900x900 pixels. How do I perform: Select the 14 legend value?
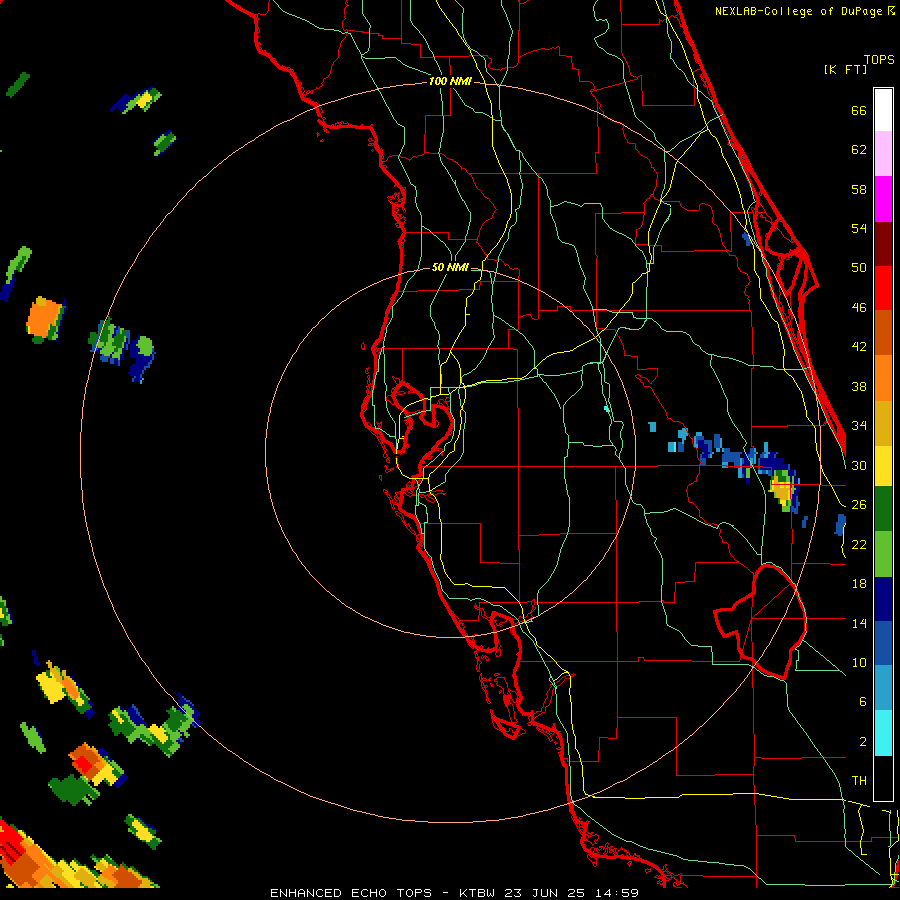click(859, 623)
